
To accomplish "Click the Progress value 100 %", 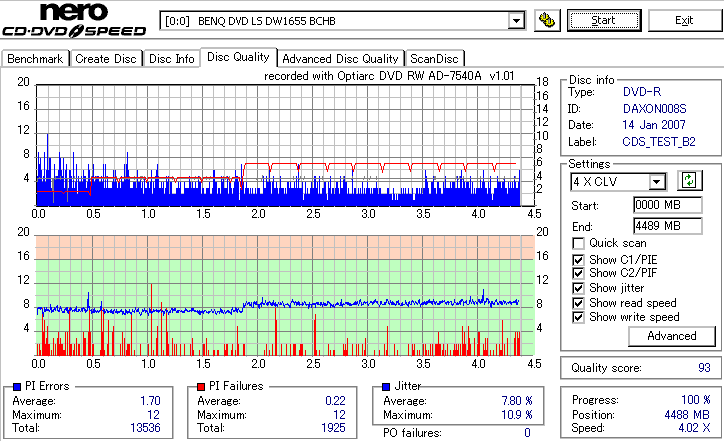I will [696, 400].
